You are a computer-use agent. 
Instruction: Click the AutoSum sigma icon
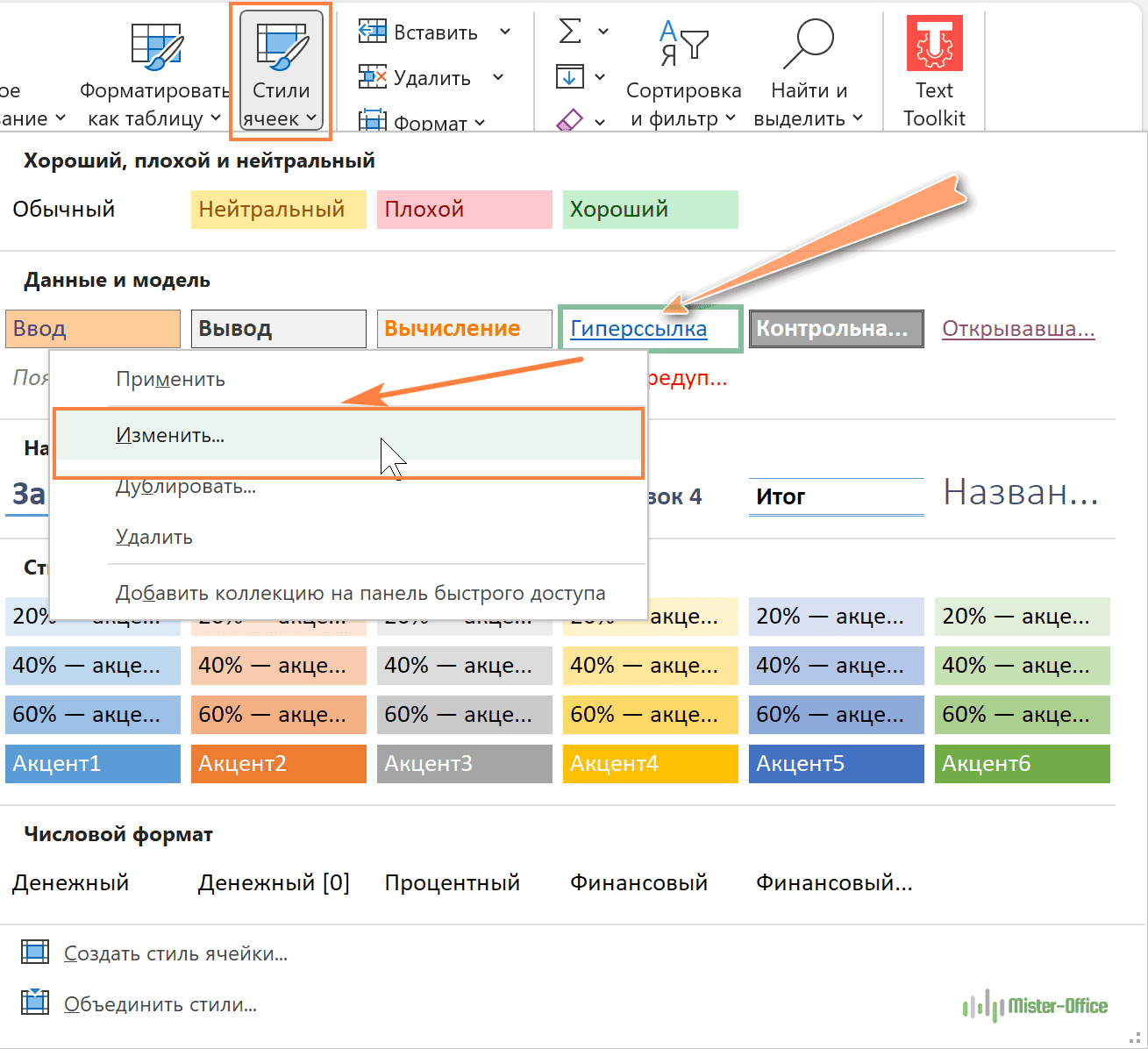(x=570, y=32)
